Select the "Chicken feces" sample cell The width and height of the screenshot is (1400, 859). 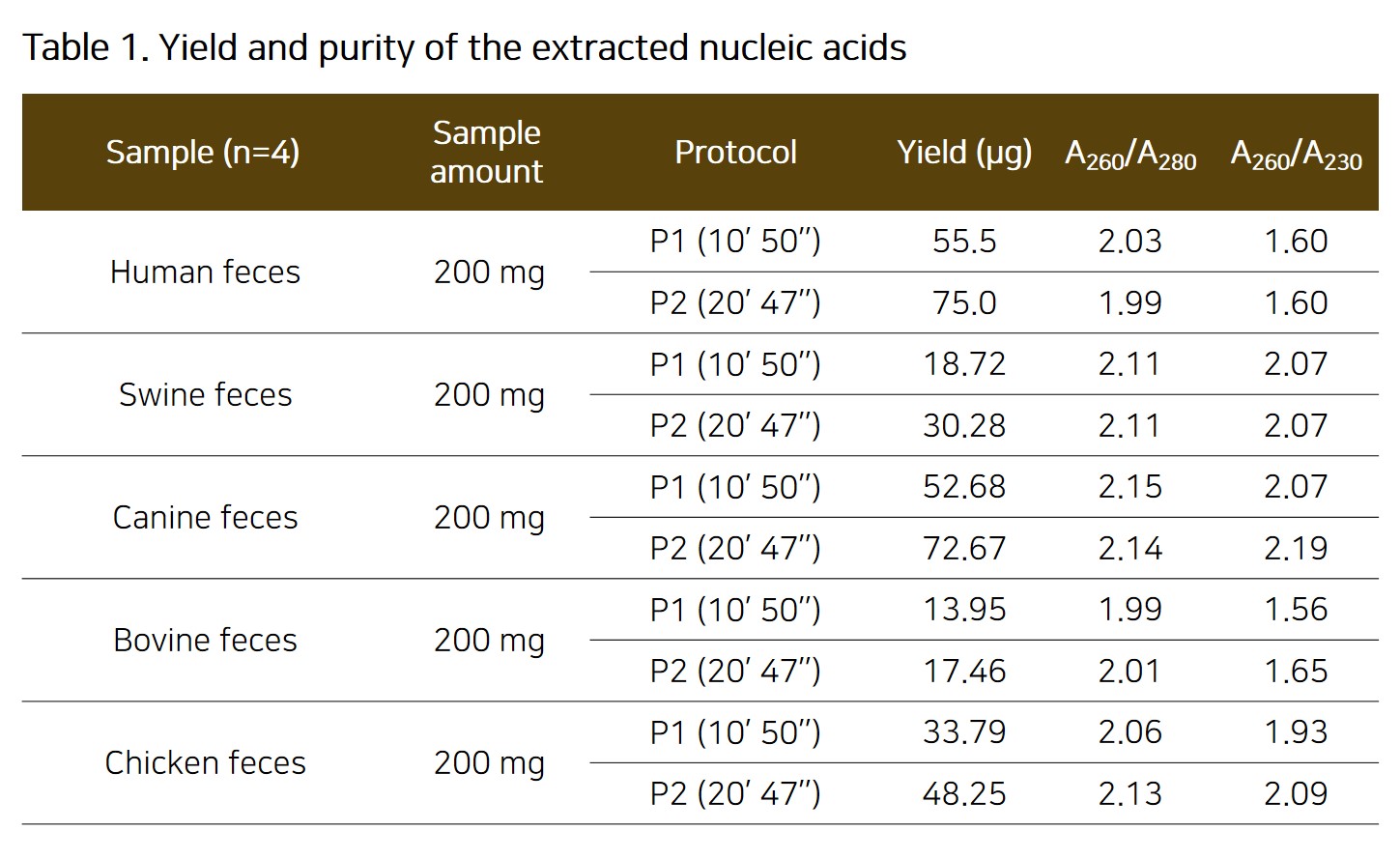(x=205, y=762)
